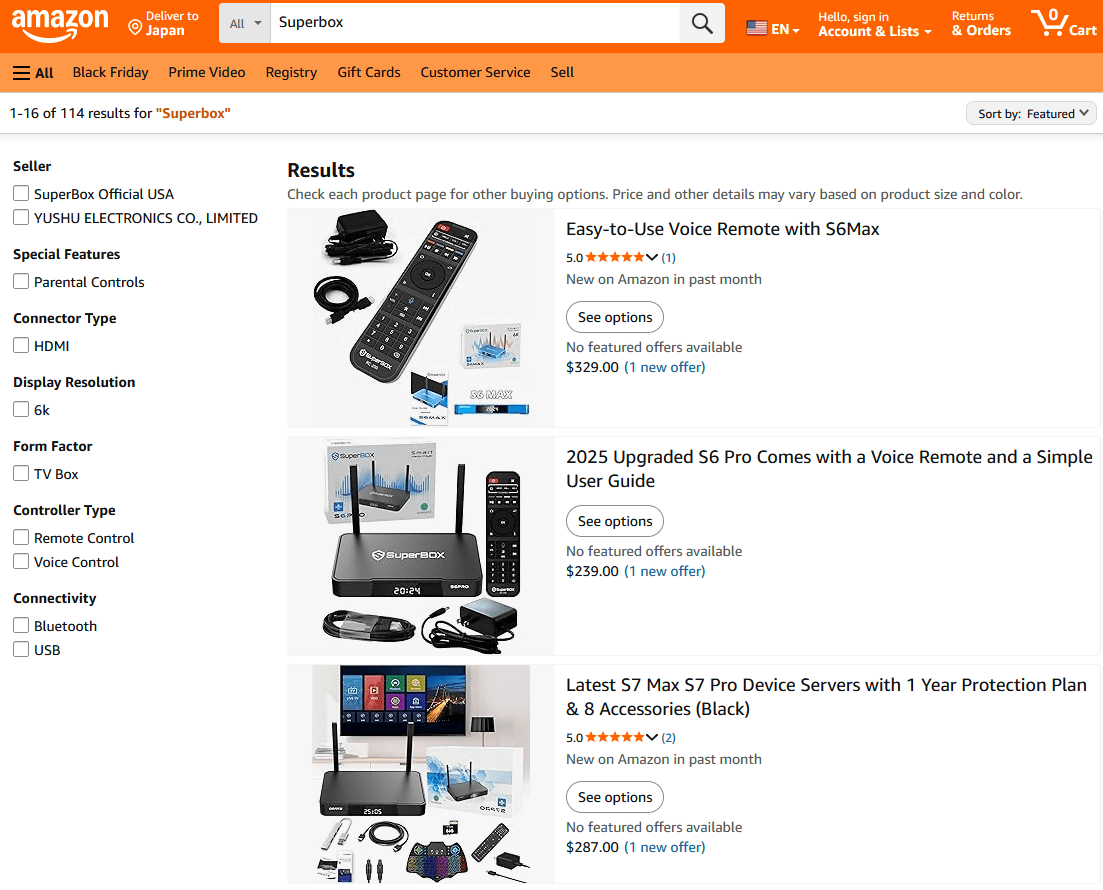This screenshot has height=890, width=1103.
Task: Open the All hamburger menu
Action: pyautogui.click(x=33, y=72)
